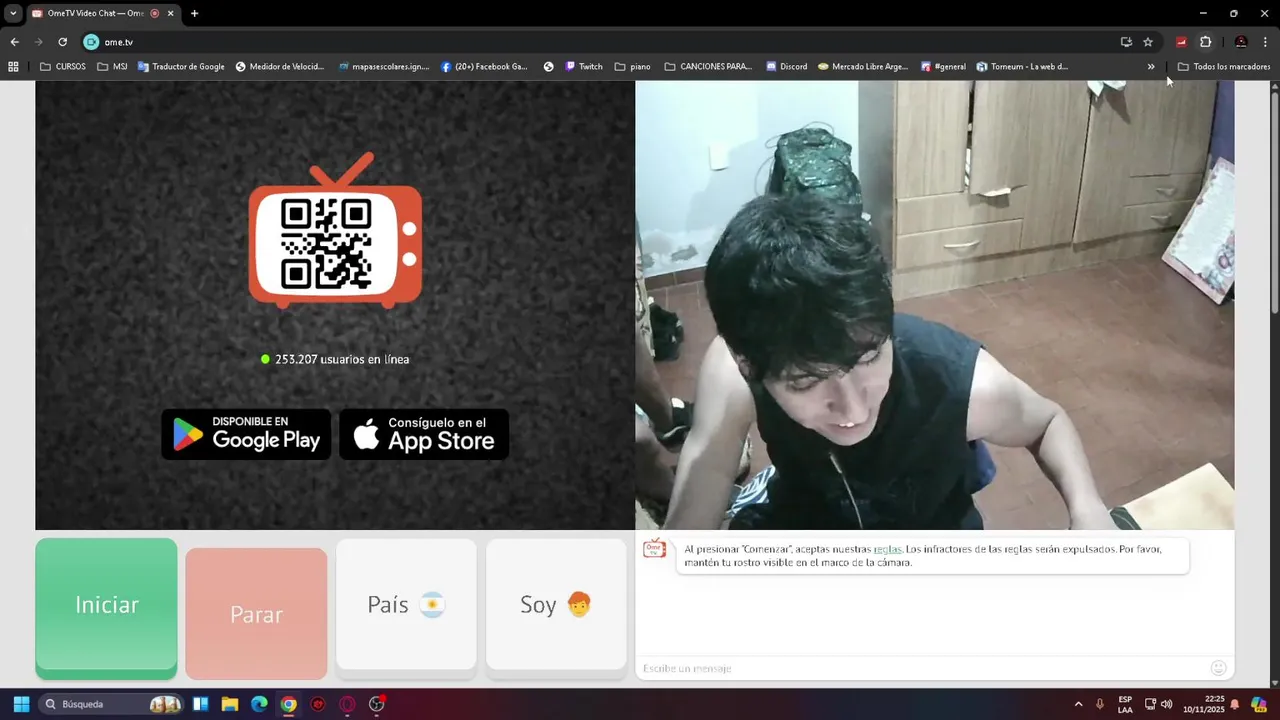This screenshot has height=720, width=1280.
Task: Open the Opera GX taskbar icon
Action: [x=347, y=704]
